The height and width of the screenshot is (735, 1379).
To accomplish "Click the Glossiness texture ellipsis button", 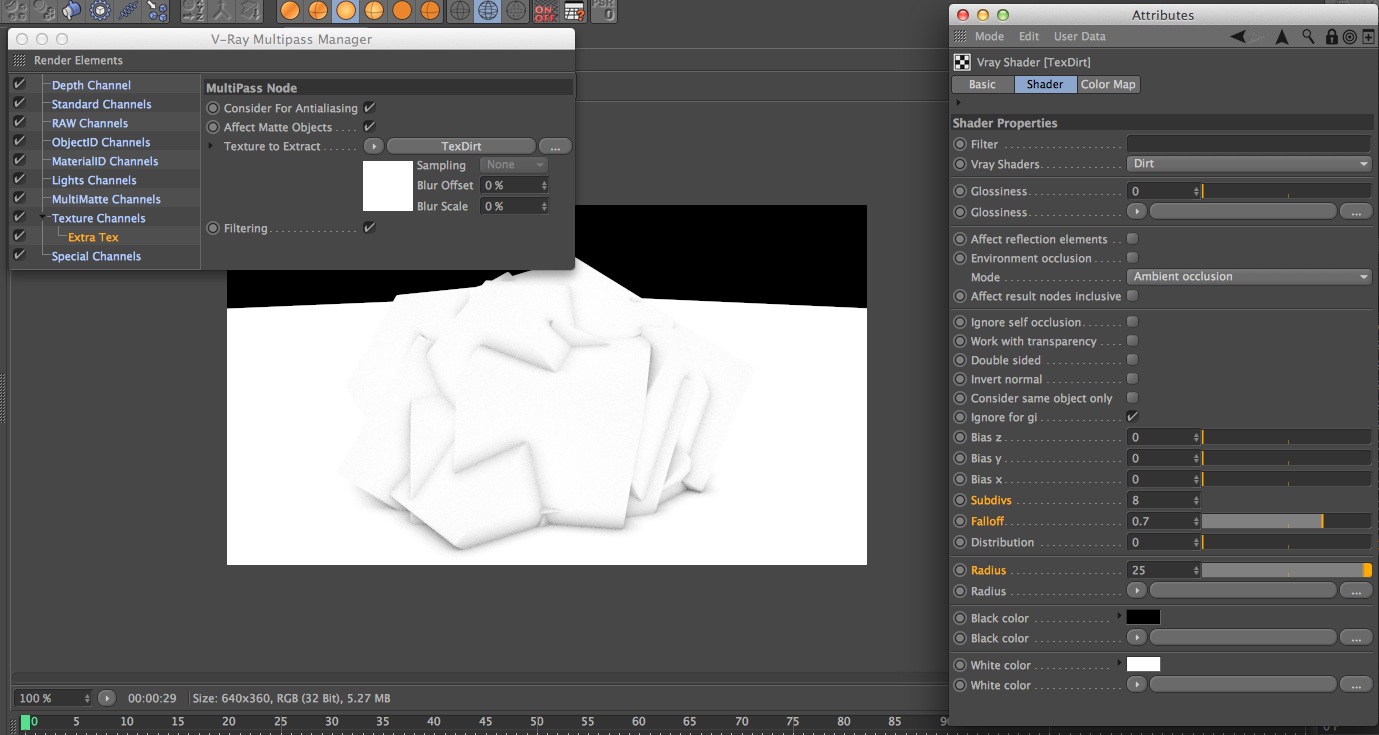I will pyautogui.click(x=1355, y=212).
